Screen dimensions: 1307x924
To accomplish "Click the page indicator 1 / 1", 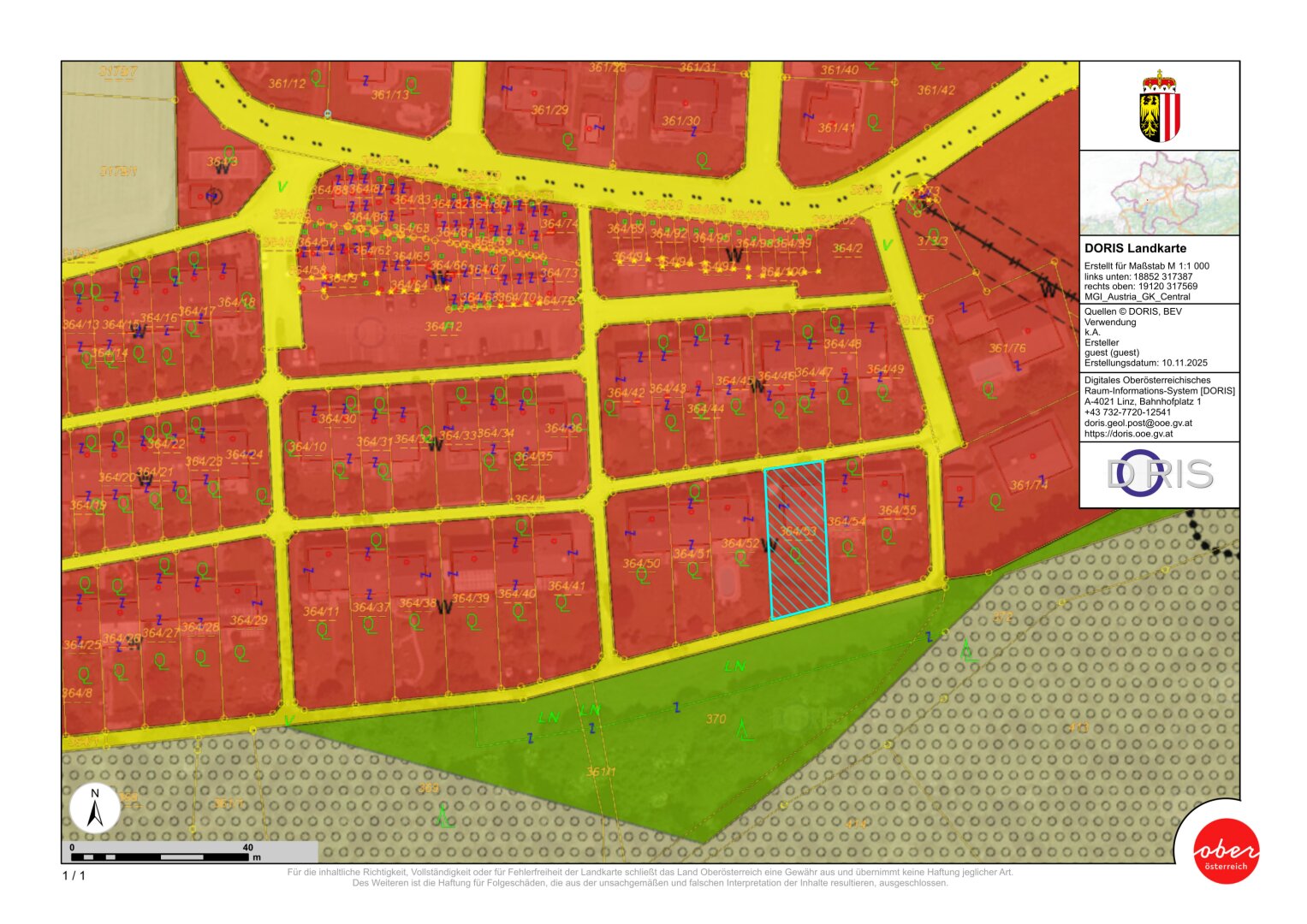I will [x=74, y=875].
